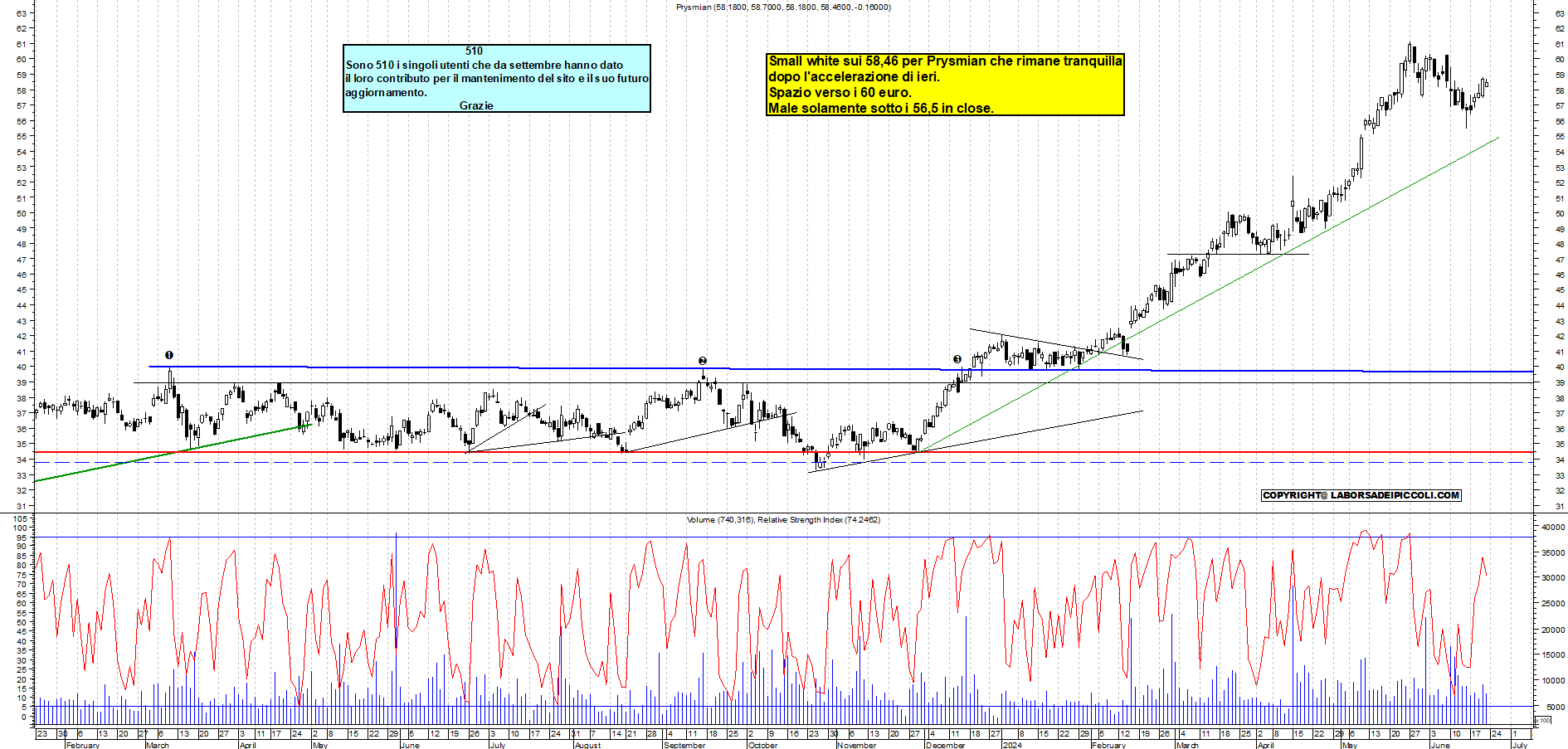Click the 15000 value on volume scale
This screenshot has height=749, width=1568.
coord(1553,655)
